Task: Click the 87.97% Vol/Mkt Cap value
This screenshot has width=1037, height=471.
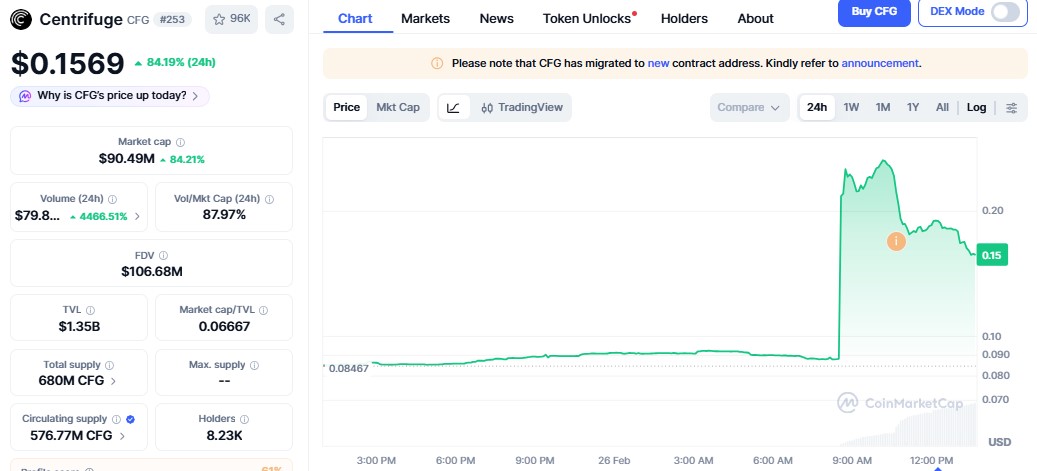Action: (x=224, y=215)
